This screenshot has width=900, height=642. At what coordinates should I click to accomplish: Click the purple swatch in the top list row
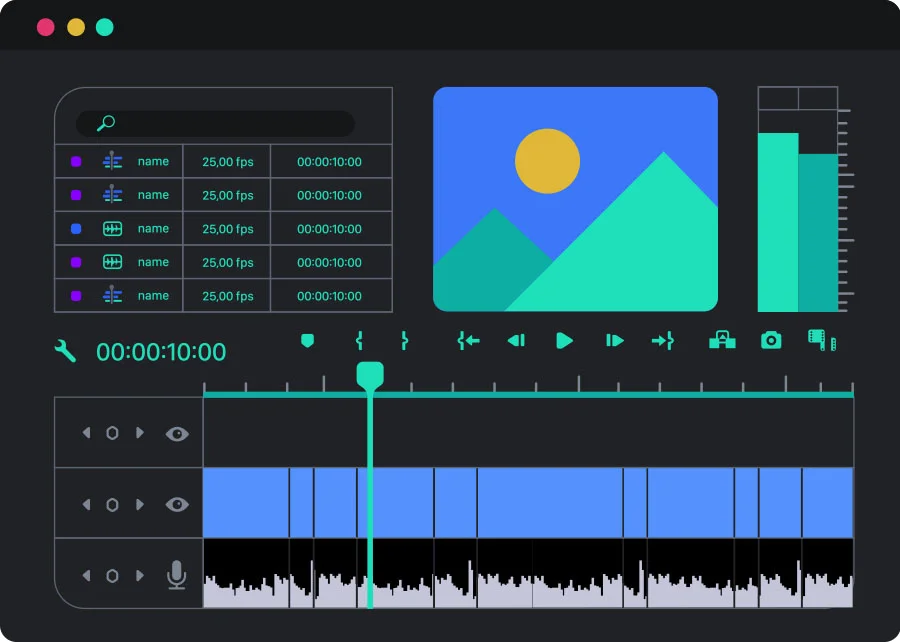click(x=76, y=162)
